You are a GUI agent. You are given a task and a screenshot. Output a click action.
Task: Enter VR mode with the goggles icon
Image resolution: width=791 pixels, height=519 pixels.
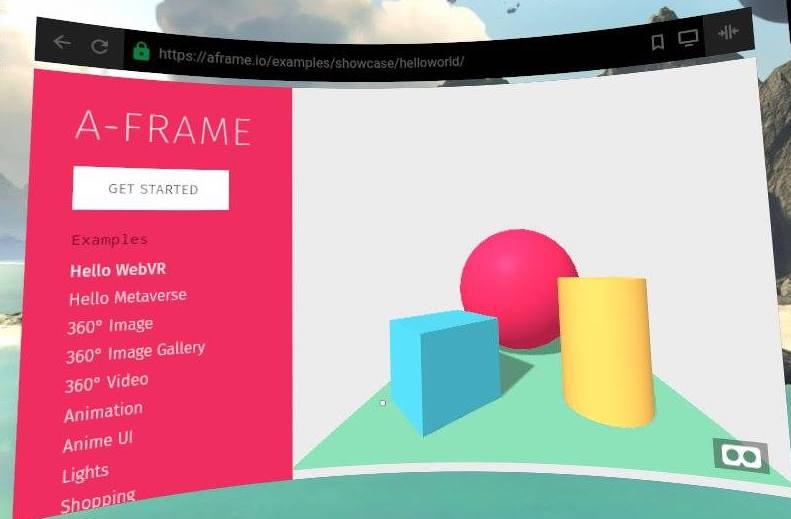pyautogui.click(x=741, y=456)
